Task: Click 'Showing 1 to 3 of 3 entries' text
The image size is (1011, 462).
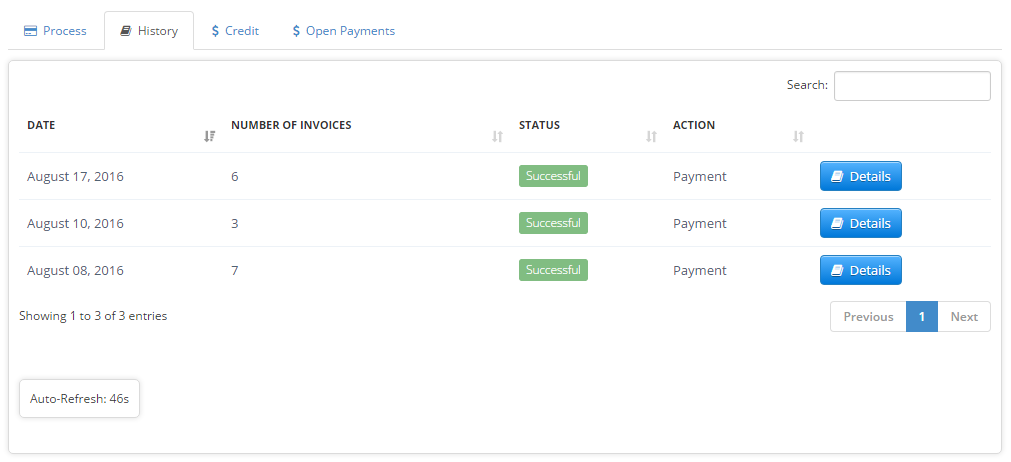Action: pos(93,316)
